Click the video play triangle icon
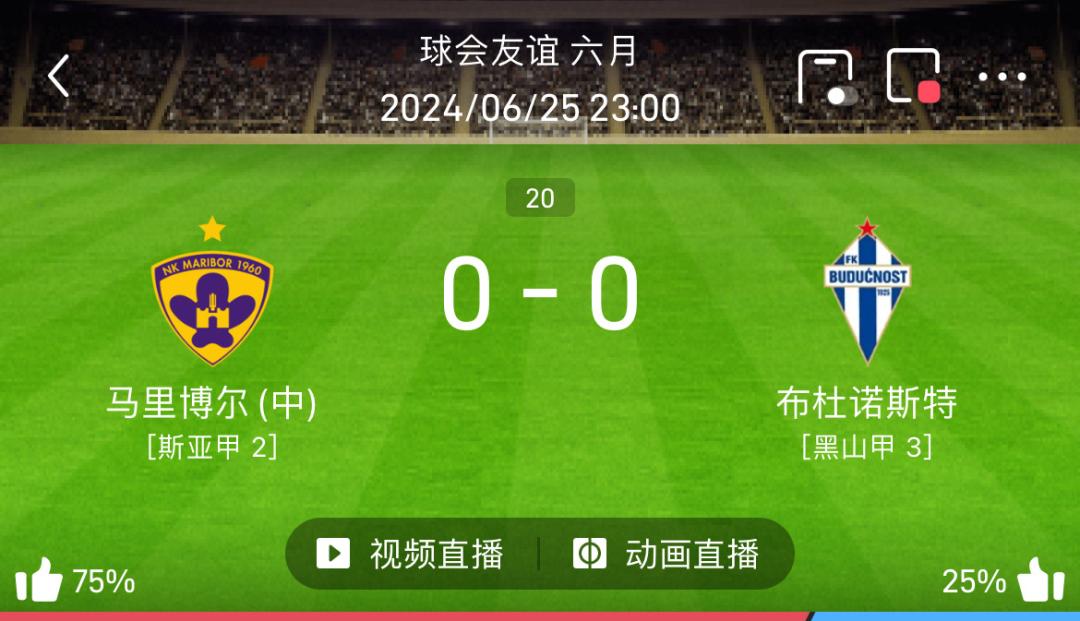The width and height of the screenshot is (1080, 621). pyautogui.click(x=333, y=554)
